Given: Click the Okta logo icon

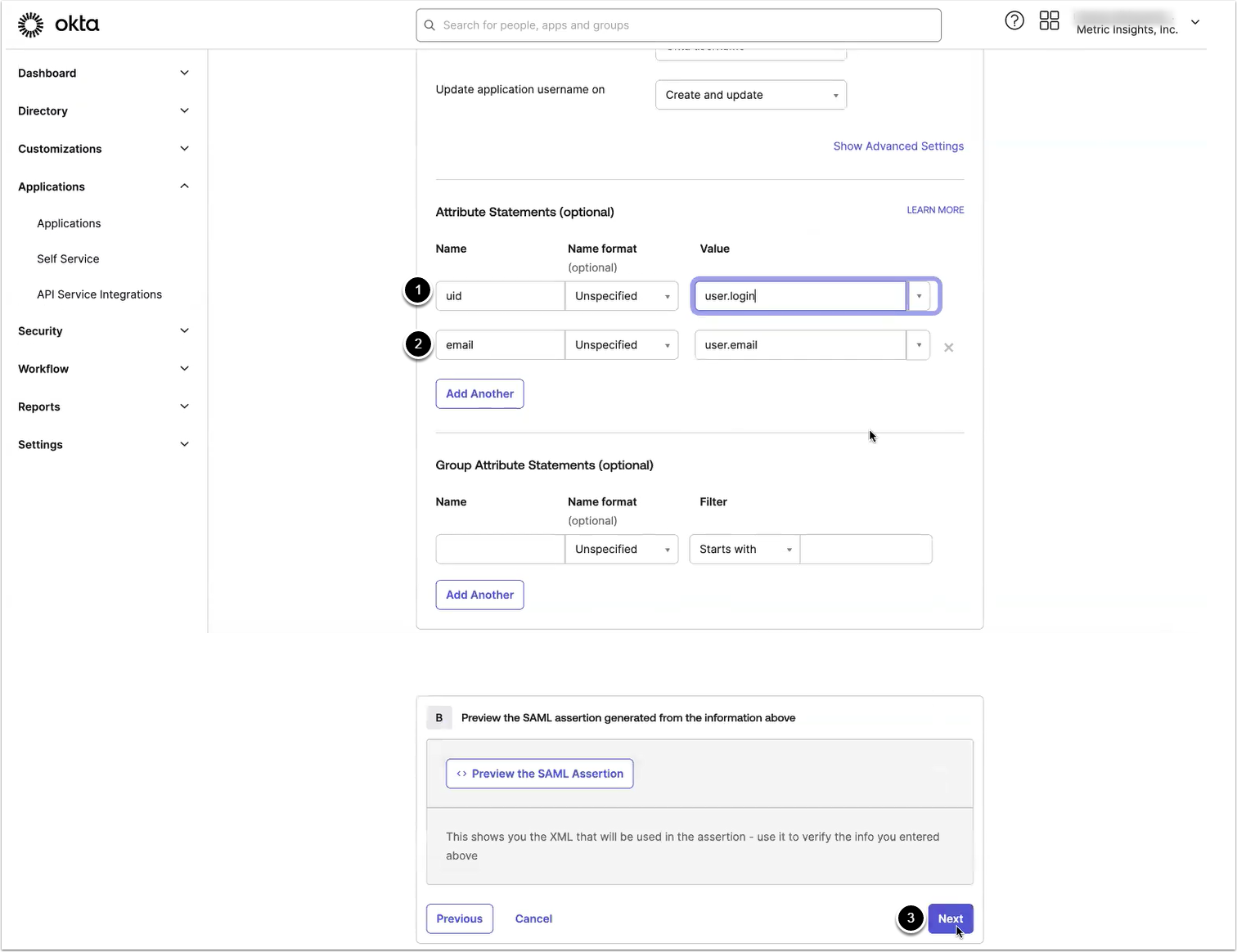Looking at the screenshot, I should [31, 25].
